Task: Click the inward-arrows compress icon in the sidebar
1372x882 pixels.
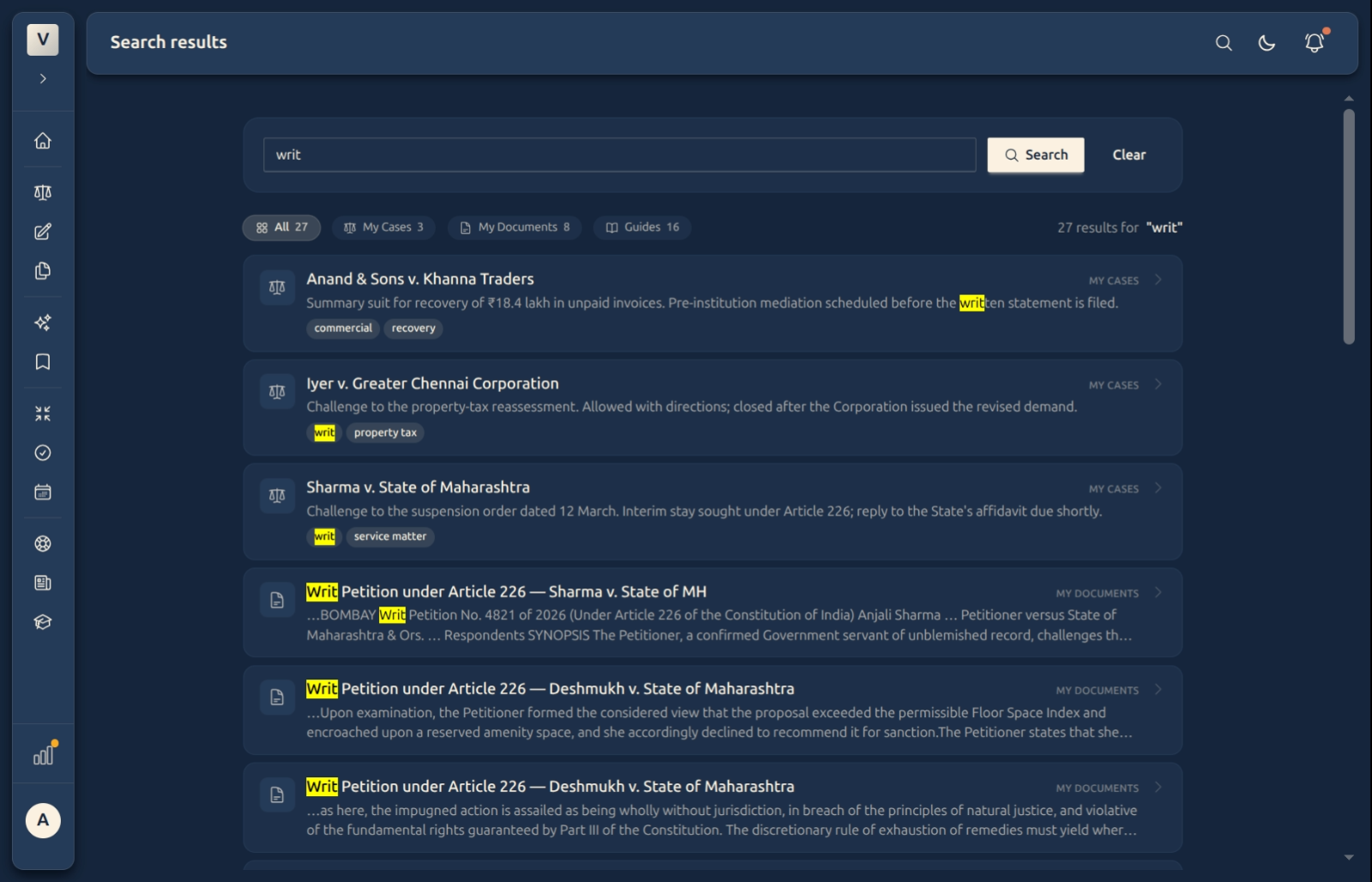Action: (x=43, y=414)
